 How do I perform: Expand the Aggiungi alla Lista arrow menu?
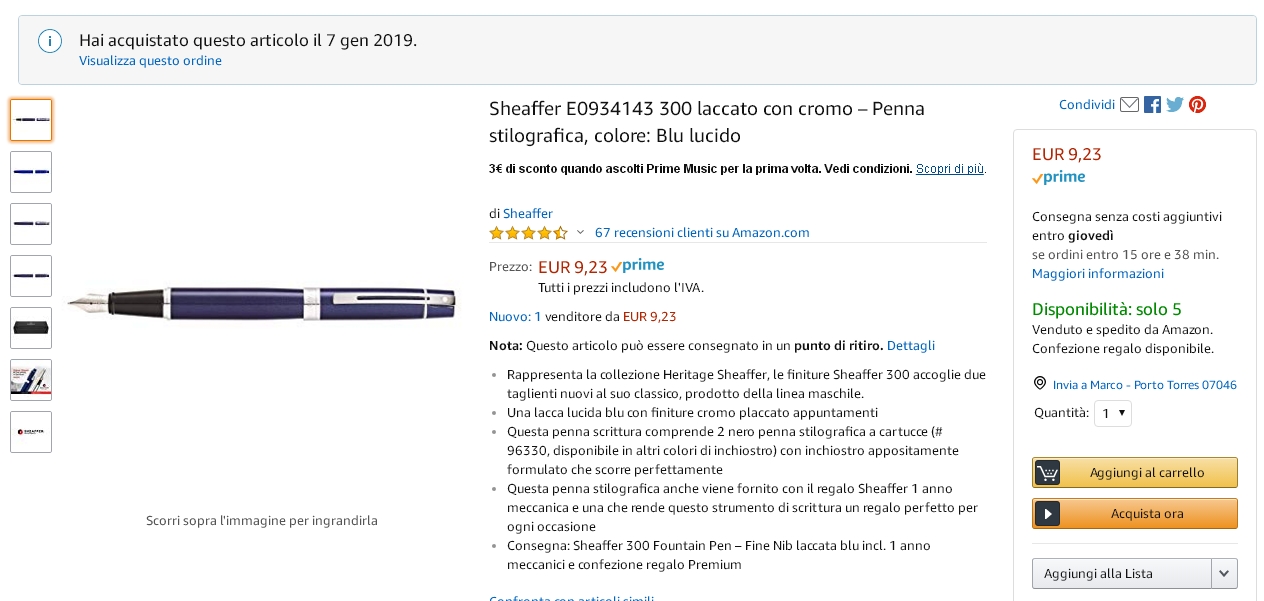tap(1224, 574)
